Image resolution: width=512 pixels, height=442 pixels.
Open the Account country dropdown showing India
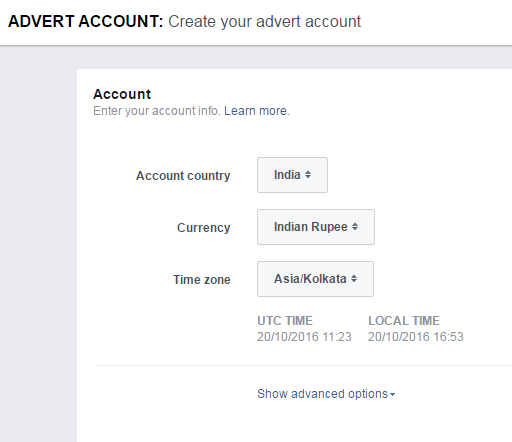(x=292, y=175)
